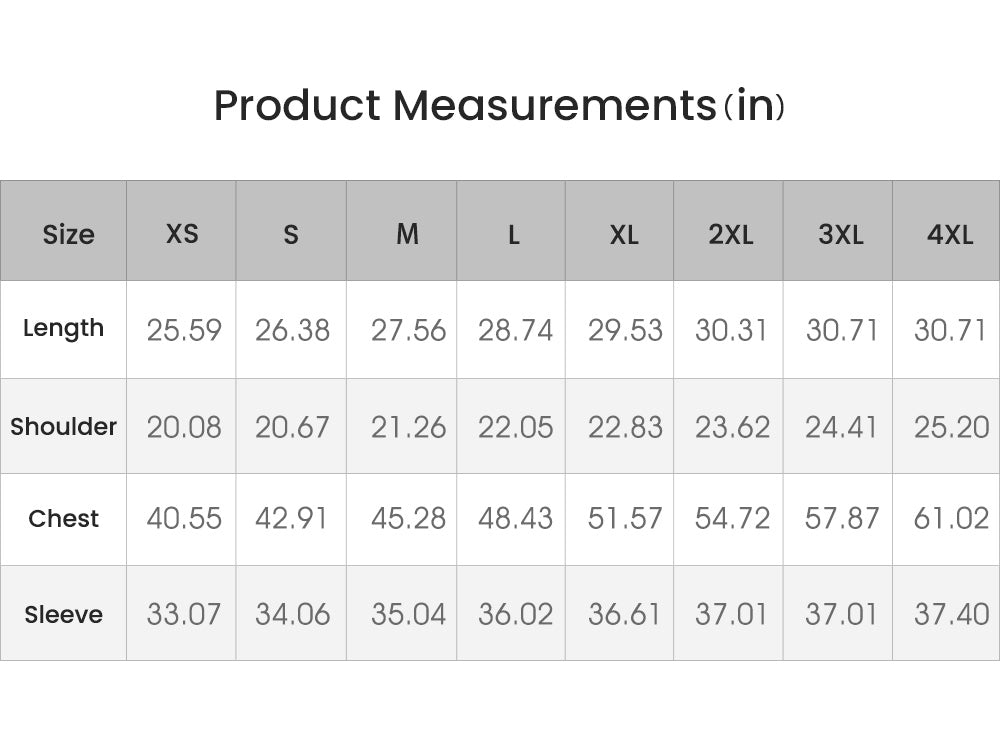Select Length value 28.74 for L

click(x=515, y=330)
